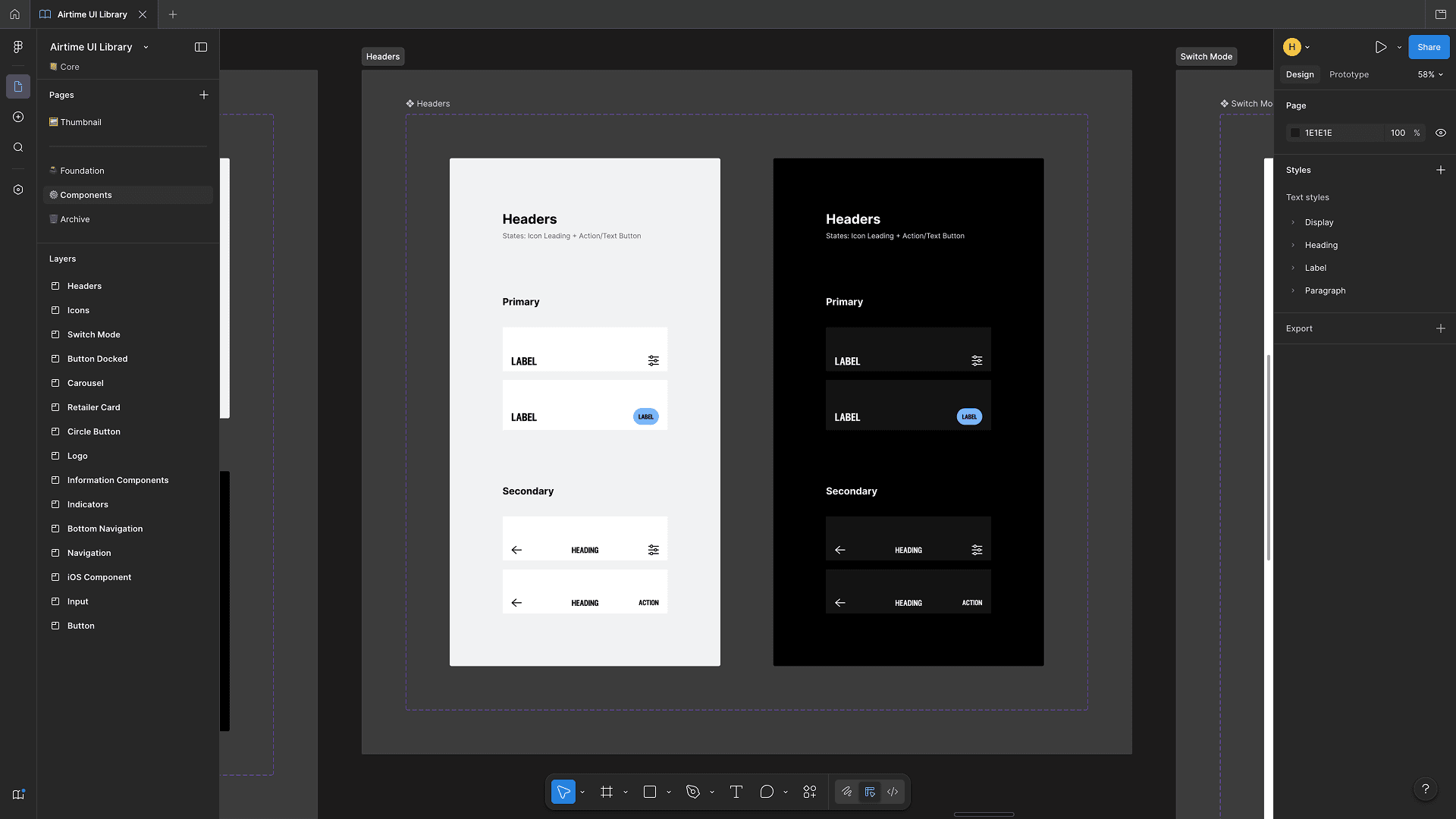The width and height of the screenshot is (1456, 819).
Task: Open the Airtime UI Library title dropdown
Action: pyautogui.click(x=146, y=46)
